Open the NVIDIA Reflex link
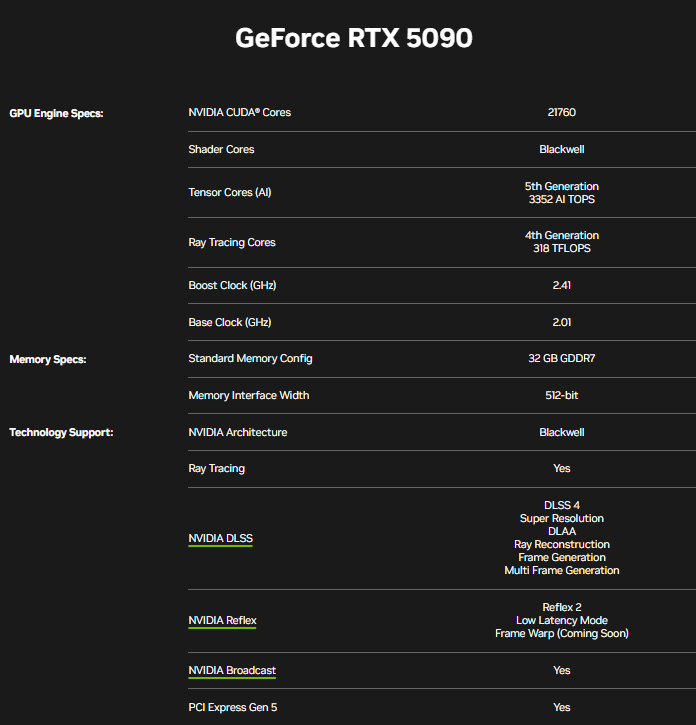This screenshot has width=696, height=725. click(x=222, y=620)
